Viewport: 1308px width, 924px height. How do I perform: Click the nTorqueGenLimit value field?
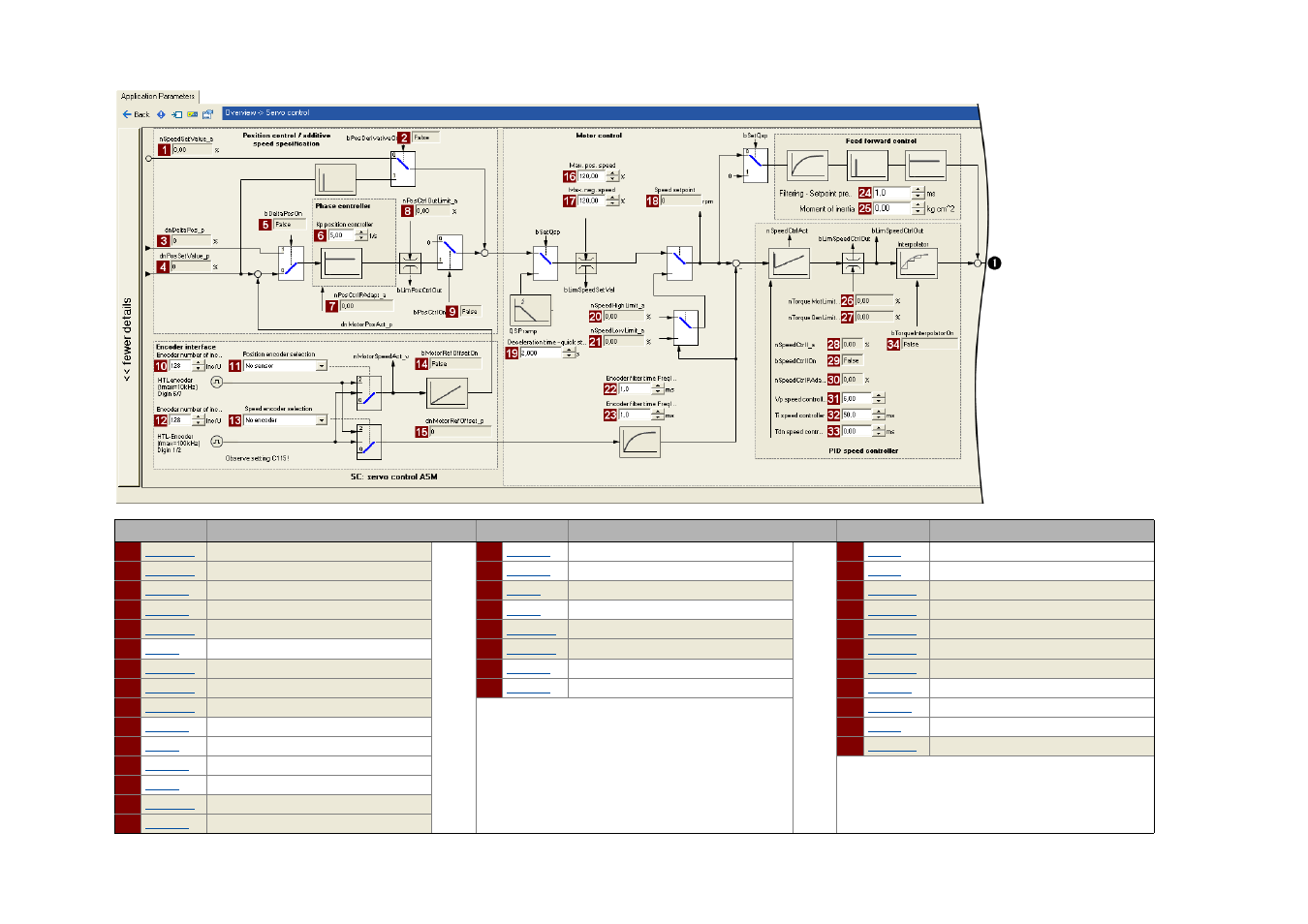[874, 317]
